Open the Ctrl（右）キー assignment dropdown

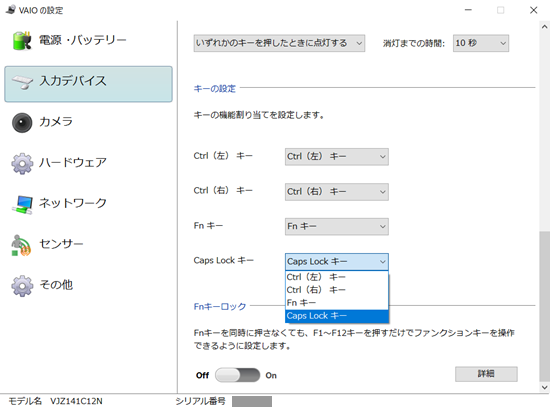(x=336, y=192)
